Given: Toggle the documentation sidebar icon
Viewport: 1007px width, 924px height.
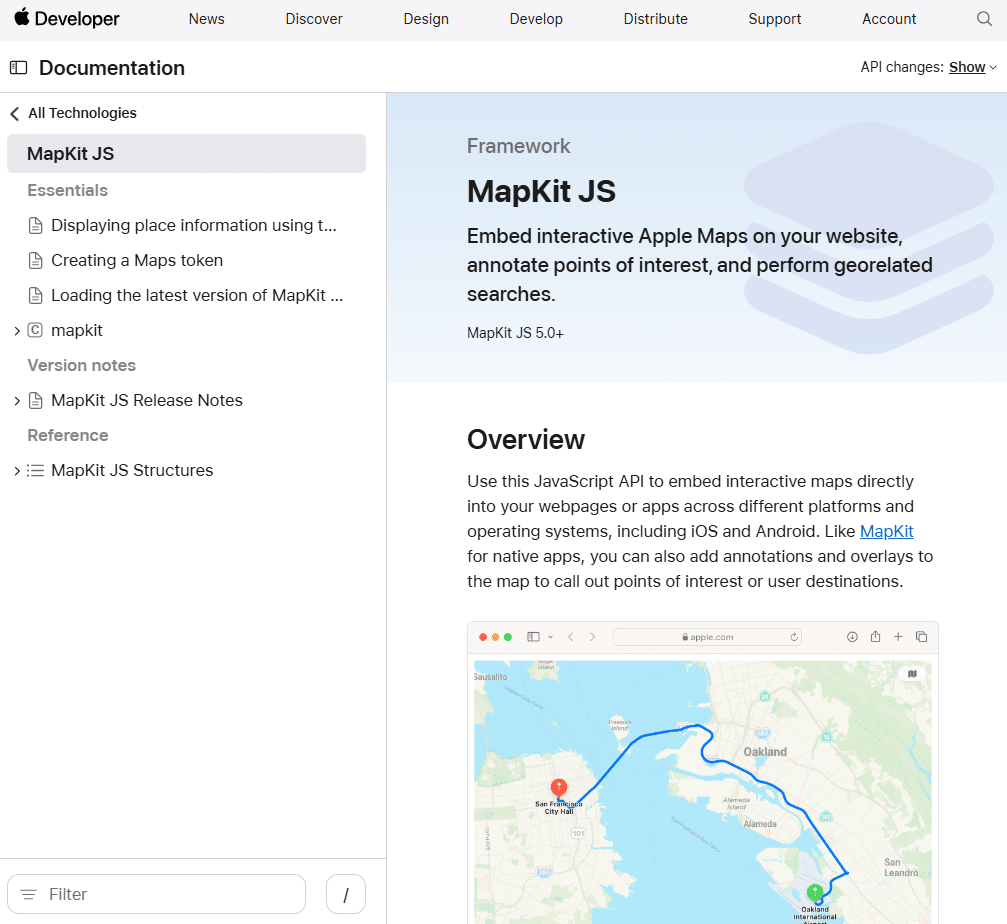Looking at the screenshot, I should click(x=19, y=67).
